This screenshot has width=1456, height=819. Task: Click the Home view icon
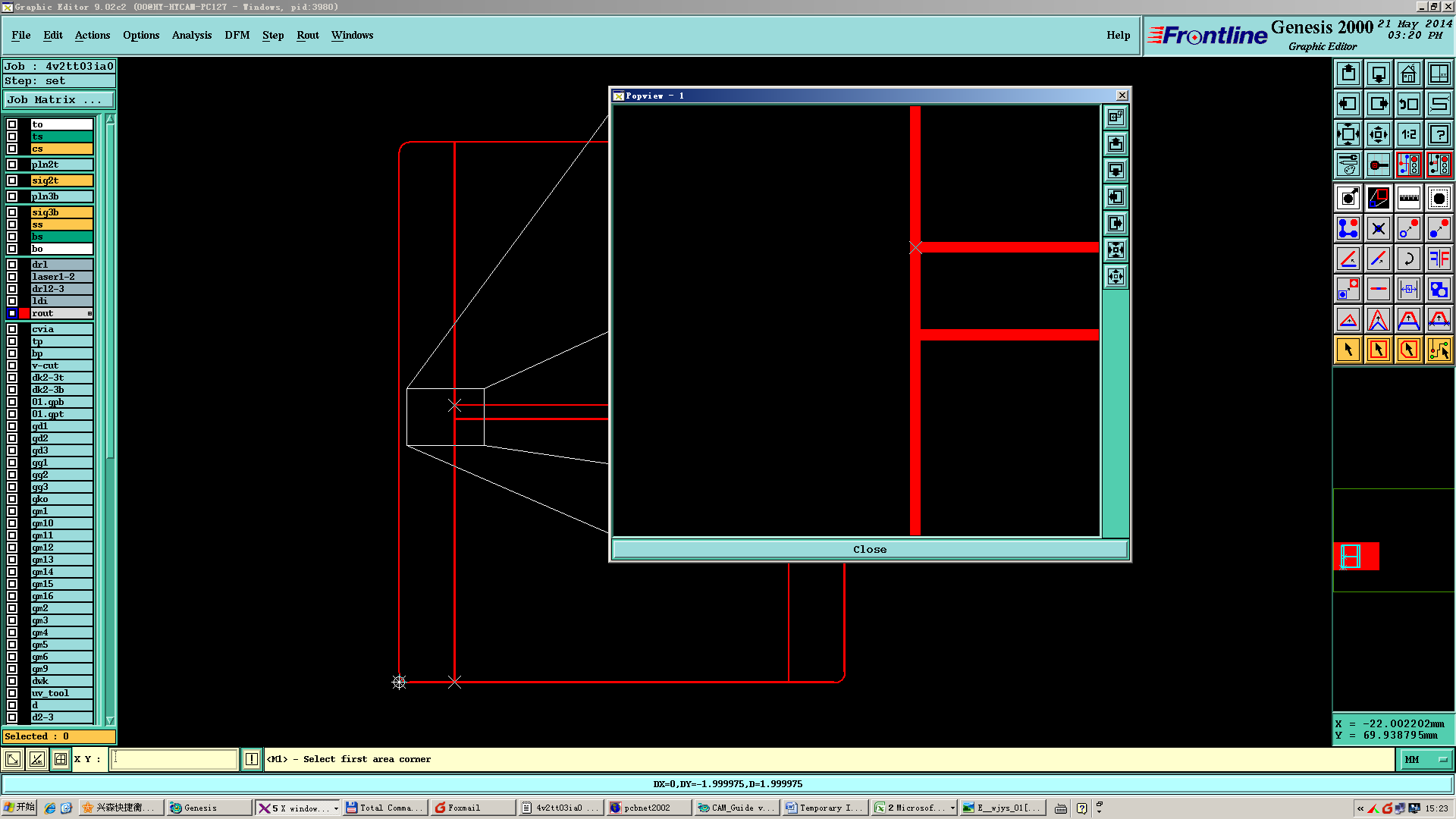[1408, 74]
